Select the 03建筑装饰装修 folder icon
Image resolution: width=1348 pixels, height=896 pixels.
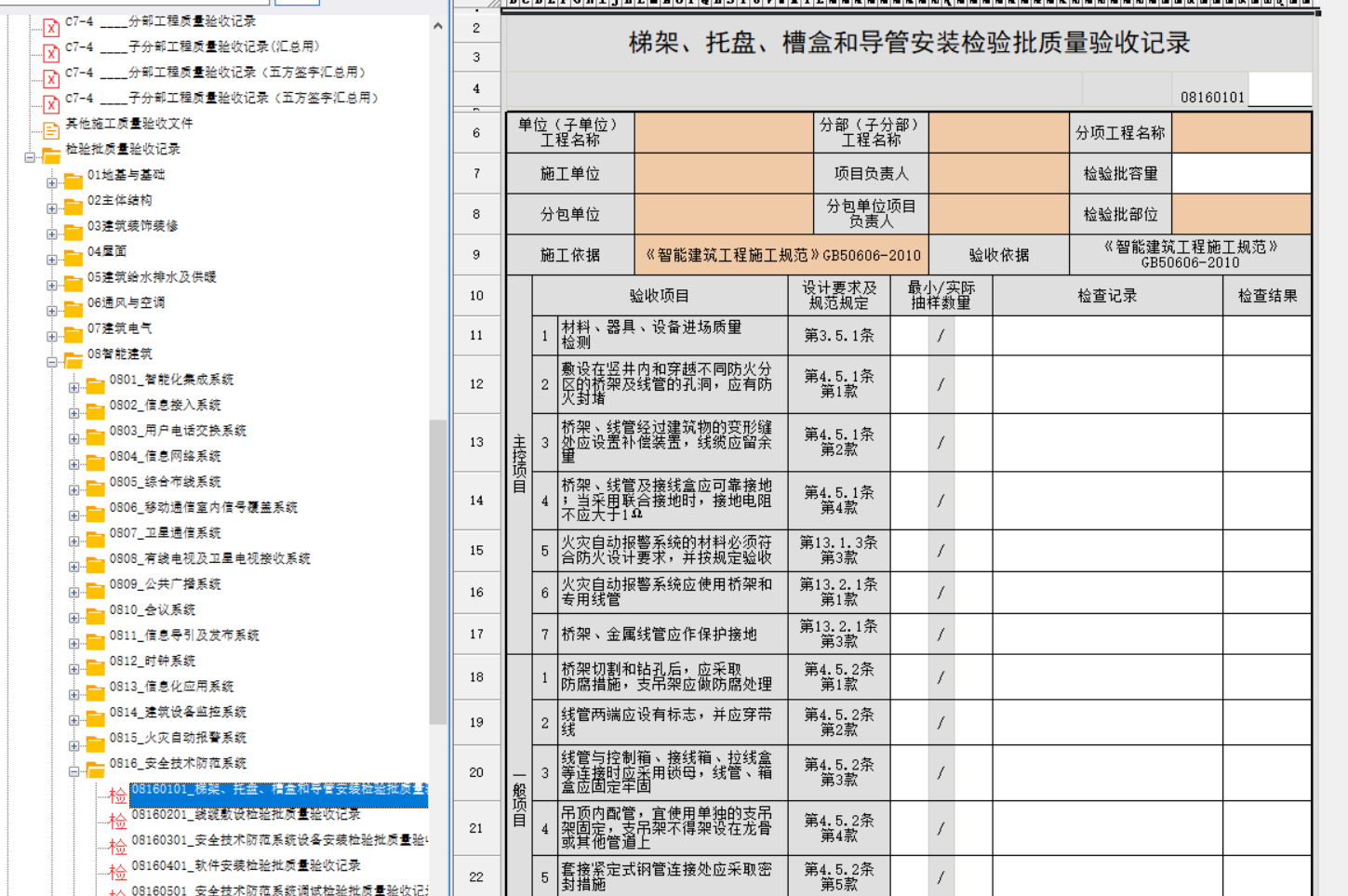(x=73, y=233)
